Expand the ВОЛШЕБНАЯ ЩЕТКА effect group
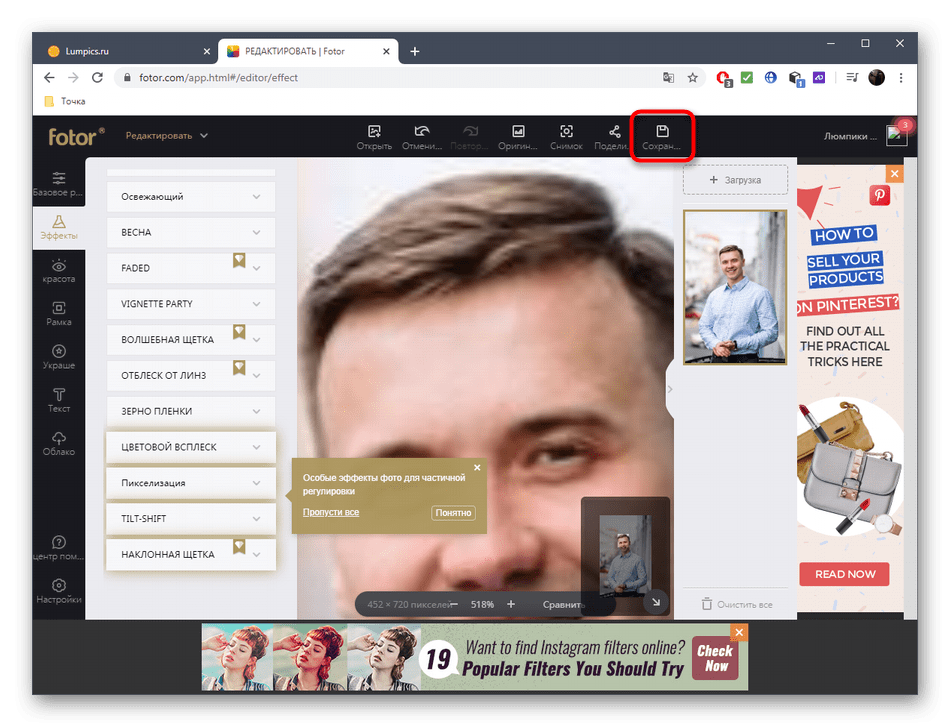The image size is (950, 727). (x=191, y=340)
